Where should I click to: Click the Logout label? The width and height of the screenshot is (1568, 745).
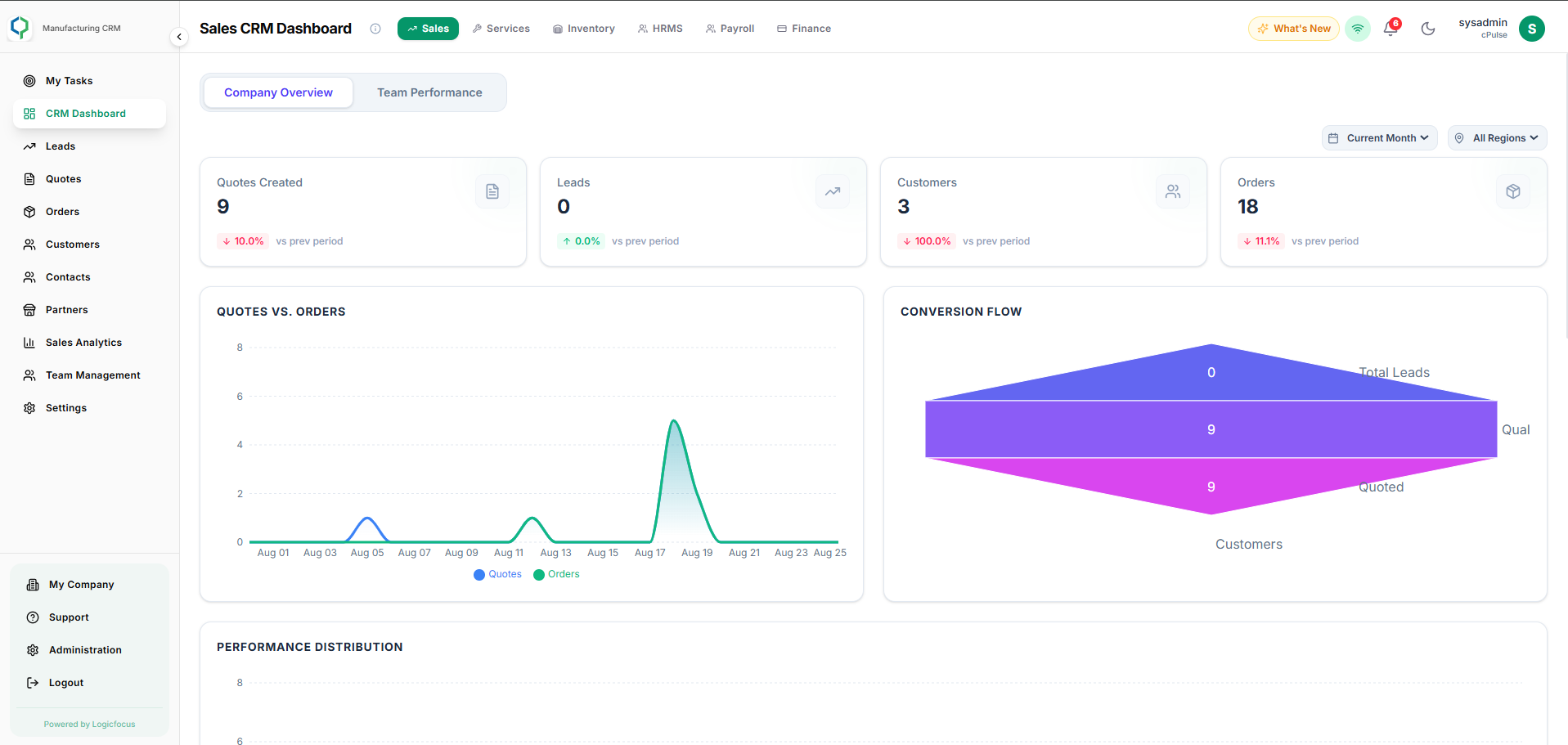click(x=66, y=683)
